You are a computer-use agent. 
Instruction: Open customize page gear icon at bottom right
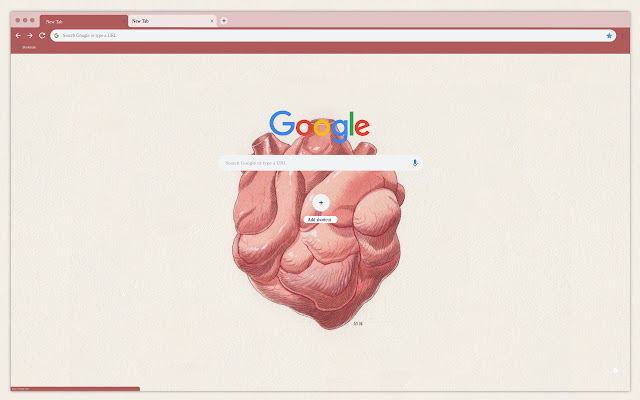(616, 371)
